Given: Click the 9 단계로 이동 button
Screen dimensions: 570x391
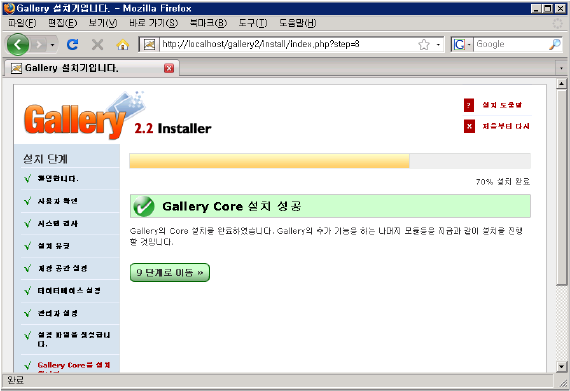Looking at the screenshot, I should point(170,273).
